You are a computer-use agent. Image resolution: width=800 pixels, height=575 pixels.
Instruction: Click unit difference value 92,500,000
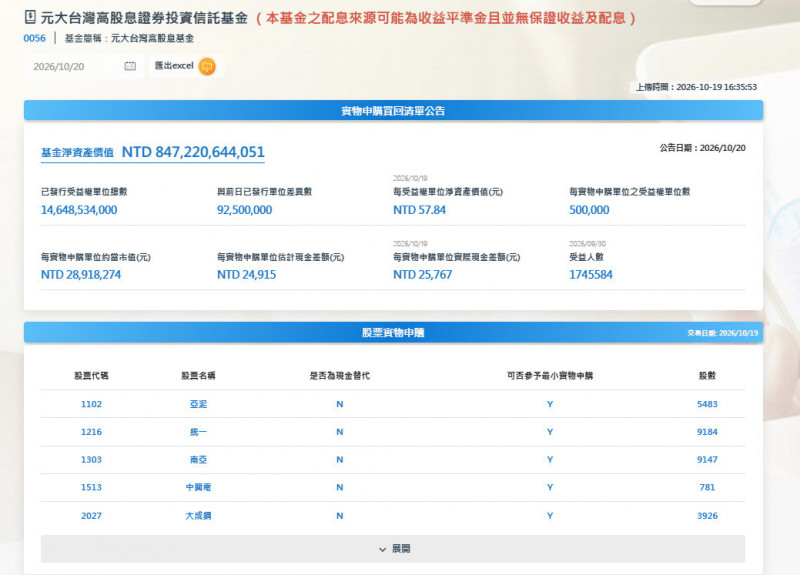pos(244,210)
